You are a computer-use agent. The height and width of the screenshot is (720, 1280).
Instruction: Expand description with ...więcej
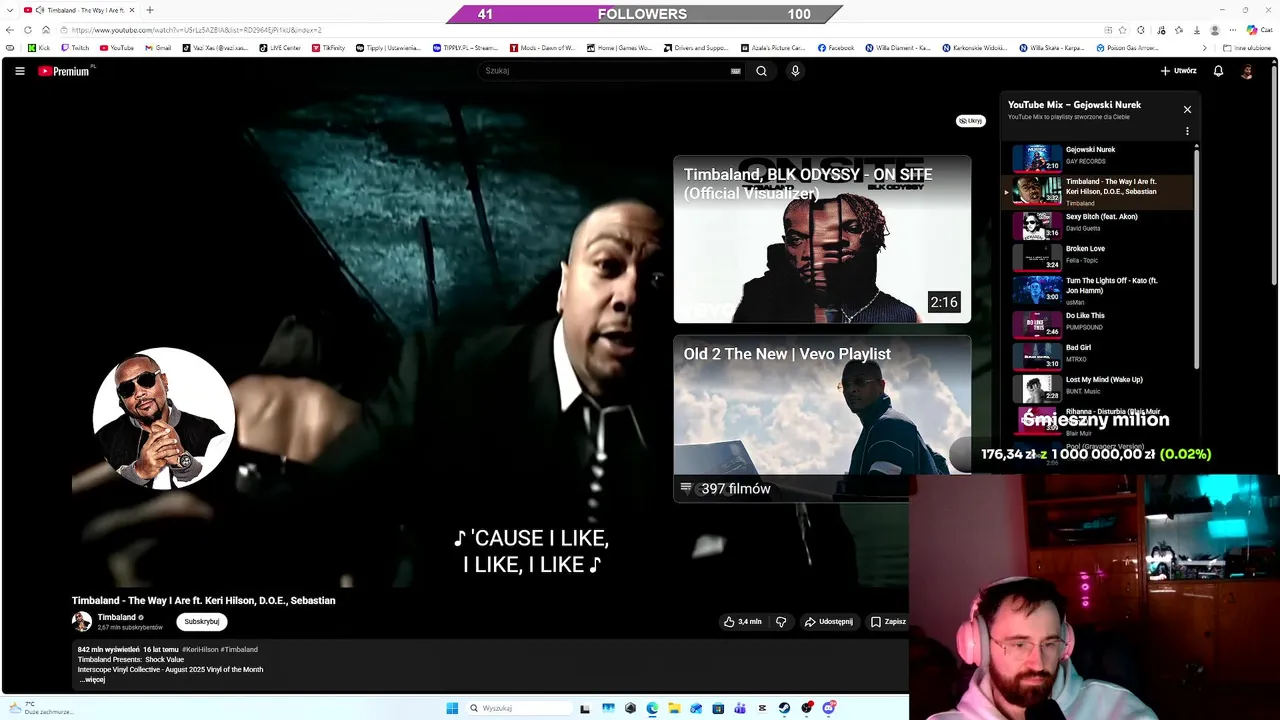92,679
